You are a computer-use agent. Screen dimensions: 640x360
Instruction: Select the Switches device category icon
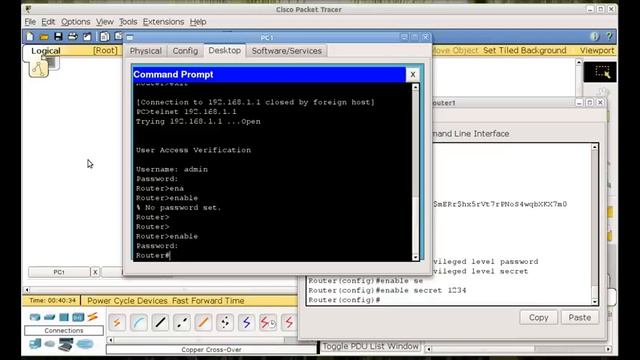point(49,317)
